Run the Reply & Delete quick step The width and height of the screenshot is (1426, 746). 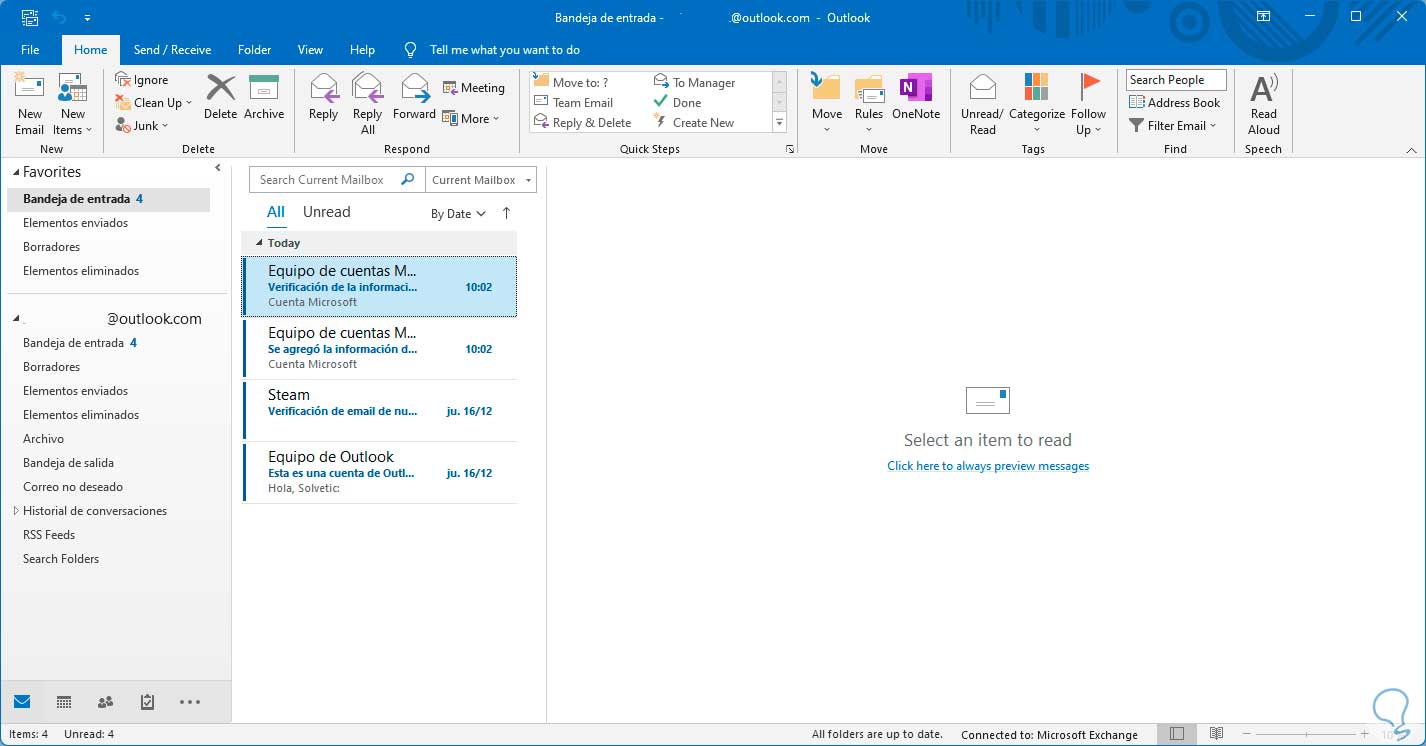pyautogui.click(x=583, y=122)
